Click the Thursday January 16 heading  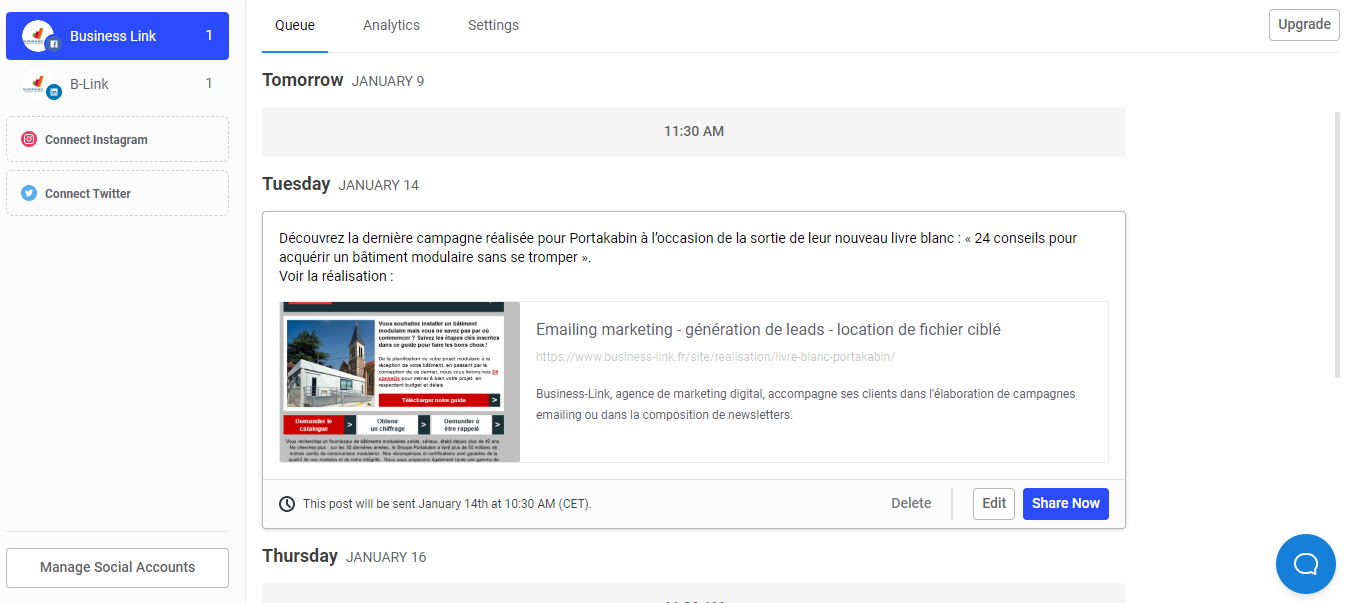pyautogui.click(x=344, y=556)
